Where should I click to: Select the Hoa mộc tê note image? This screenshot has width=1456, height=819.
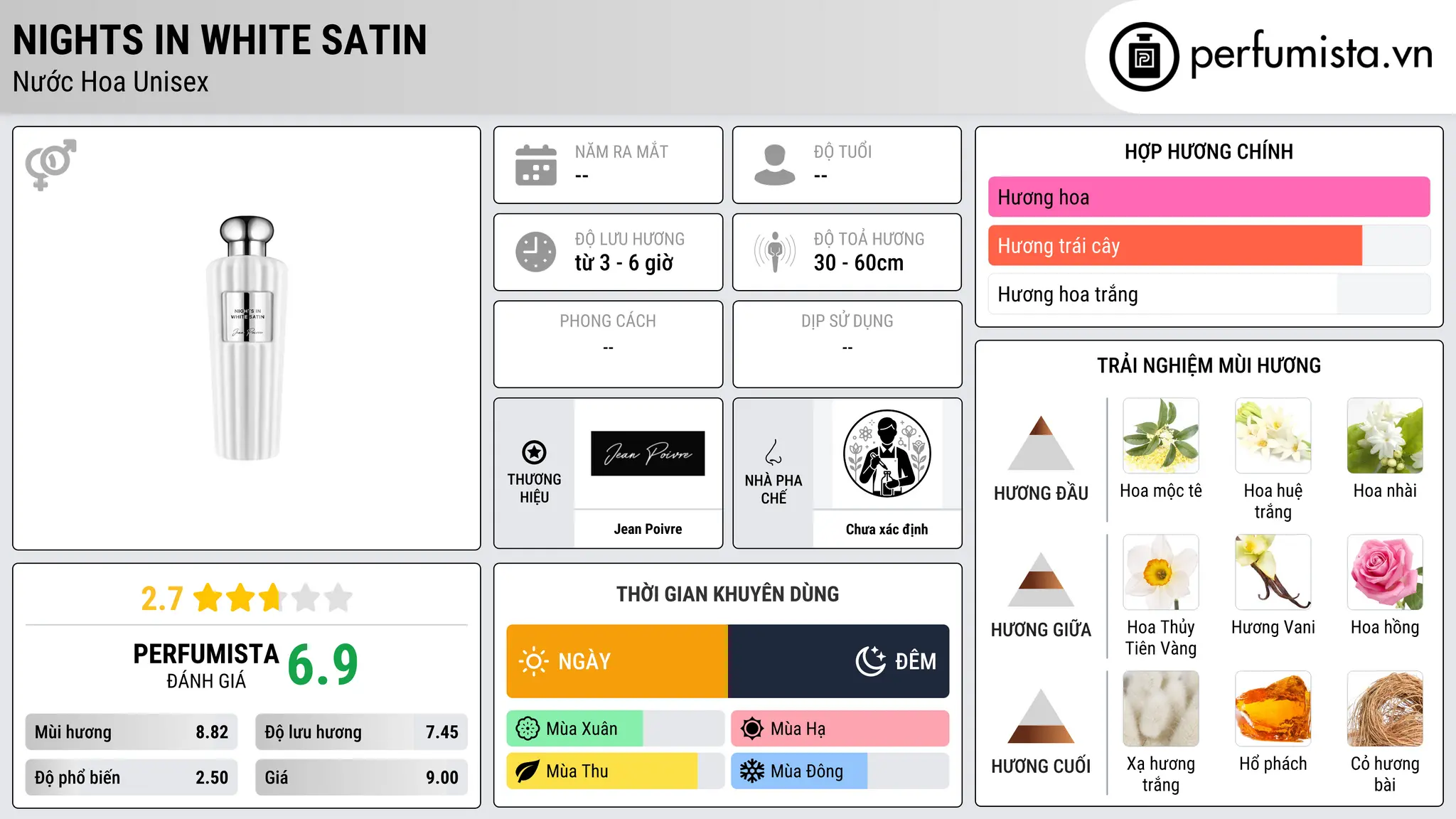[1161, 436]
